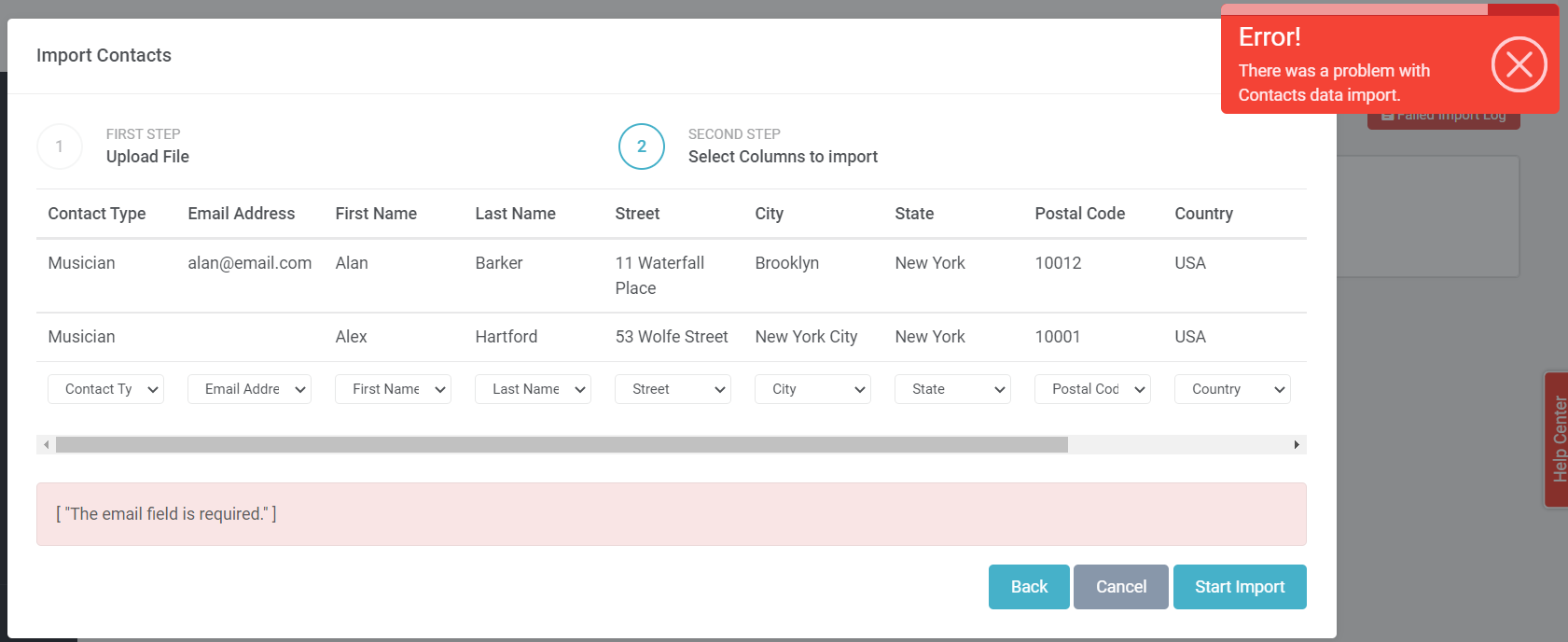Click the Cancel button
The image size is (1568, 642).
pyautogui.click(x=1120, y=587)
